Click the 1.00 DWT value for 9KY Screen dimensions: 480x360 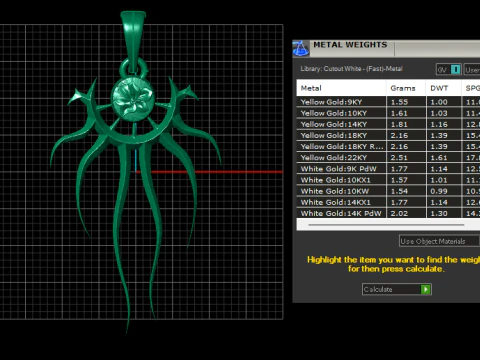coord(439,102)
